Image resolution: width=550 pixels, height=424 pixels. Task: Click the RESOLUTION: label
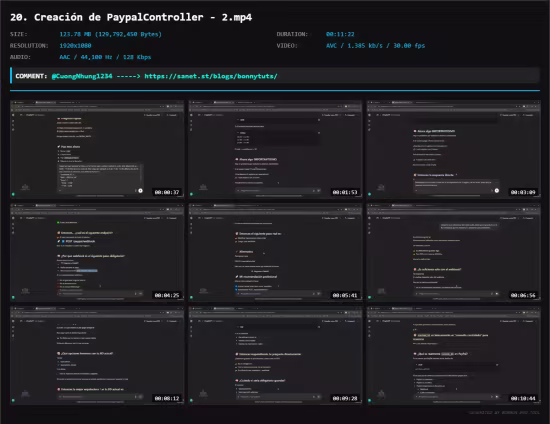[29, 46]
